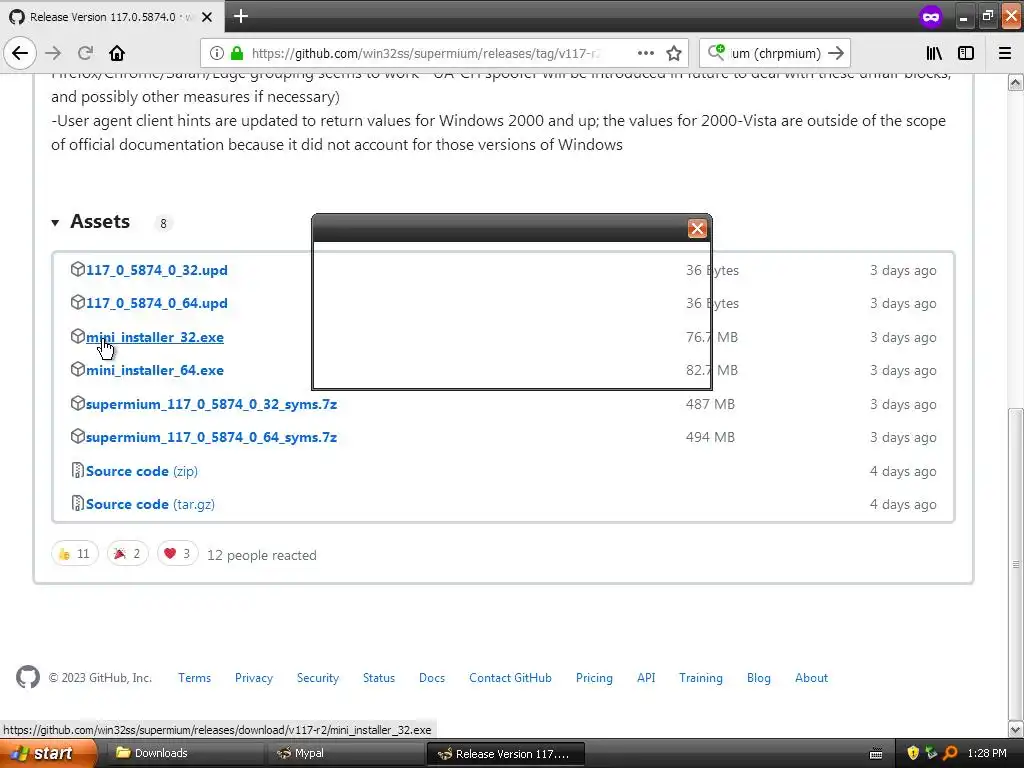Open the Training footer link
1024x768 pixels.
click(x=701, y=678)
